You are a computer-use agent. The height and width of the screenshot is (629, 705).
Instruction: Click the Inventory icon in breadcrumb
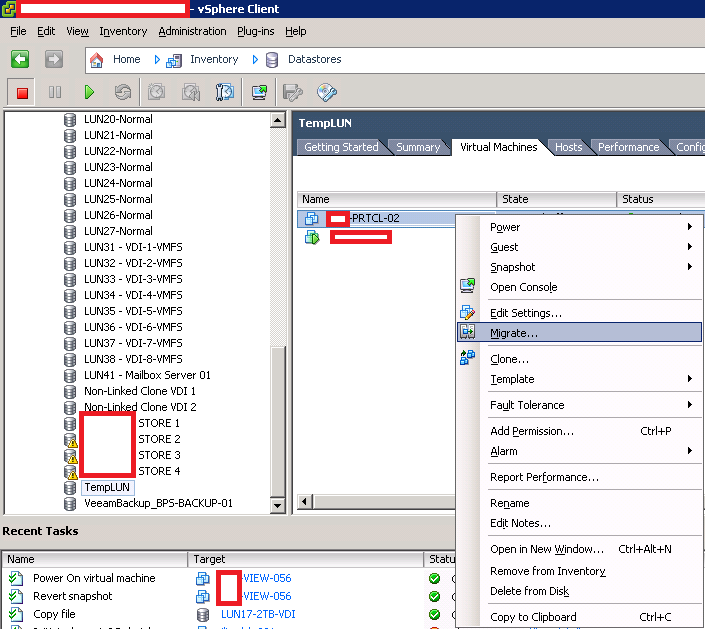(x=174, y=60)
